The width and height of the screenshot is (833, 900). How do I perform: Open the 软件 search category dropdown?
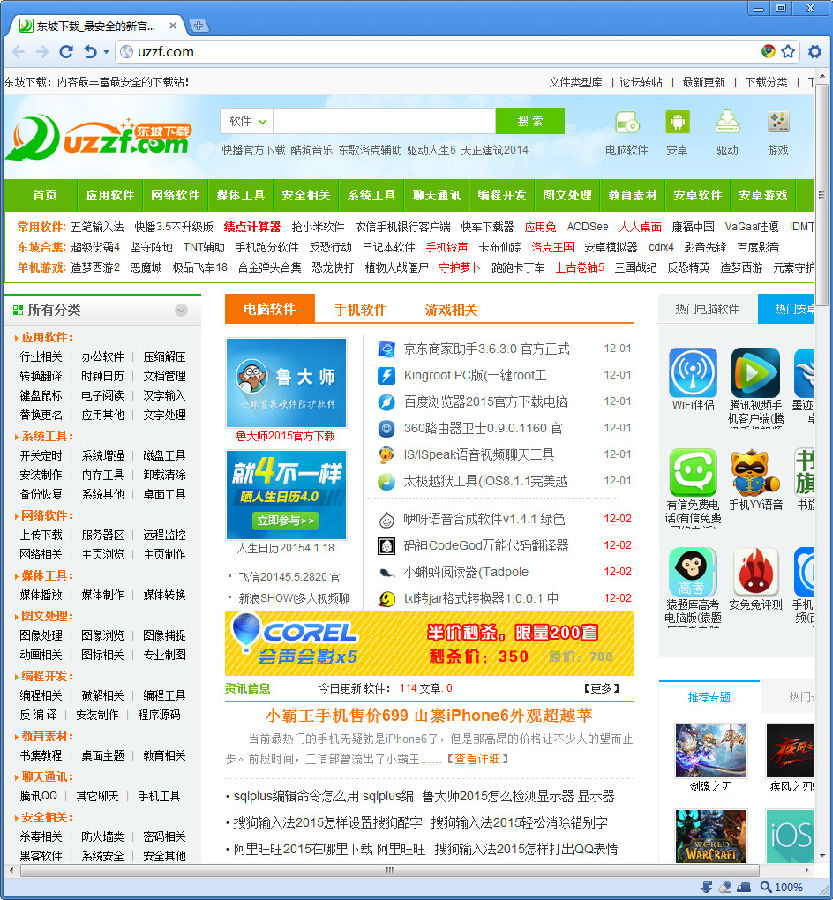(x=247, y=121)
